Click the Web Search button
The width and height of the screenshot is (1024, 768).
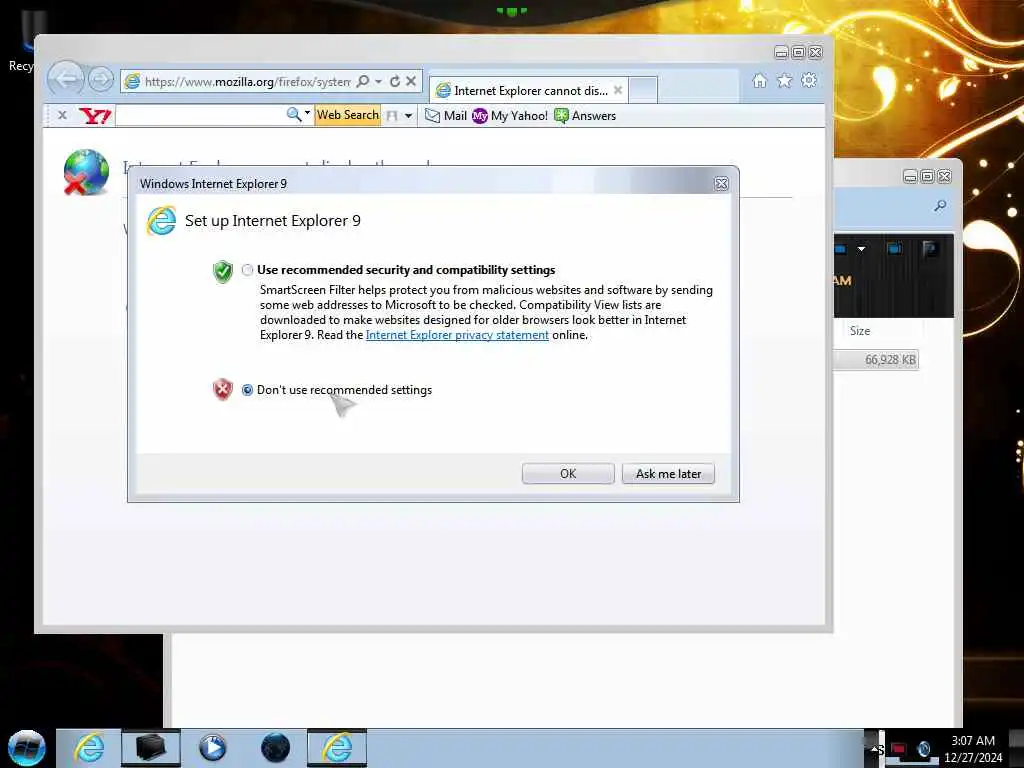coord(347,115)
